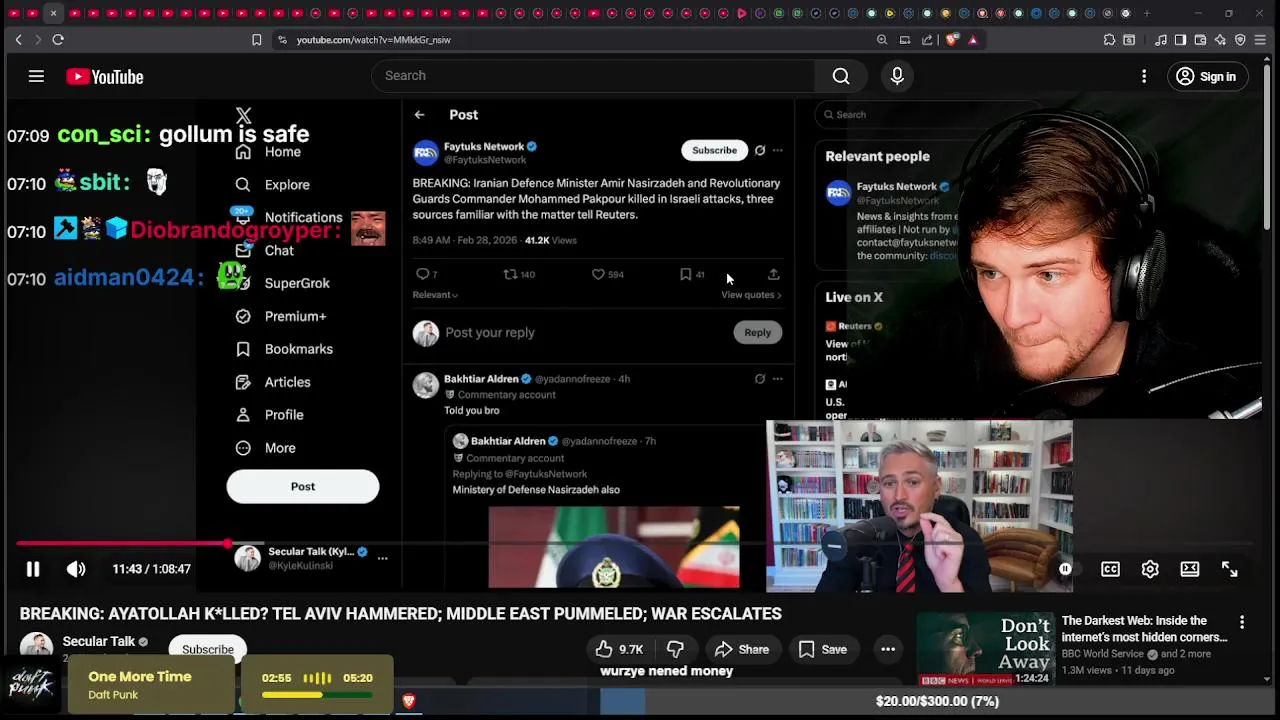Image resolution: width=1280 pixels, height=720 pixels.
Task: Expand More in X sidebar
Action: [x=267, y=448]
